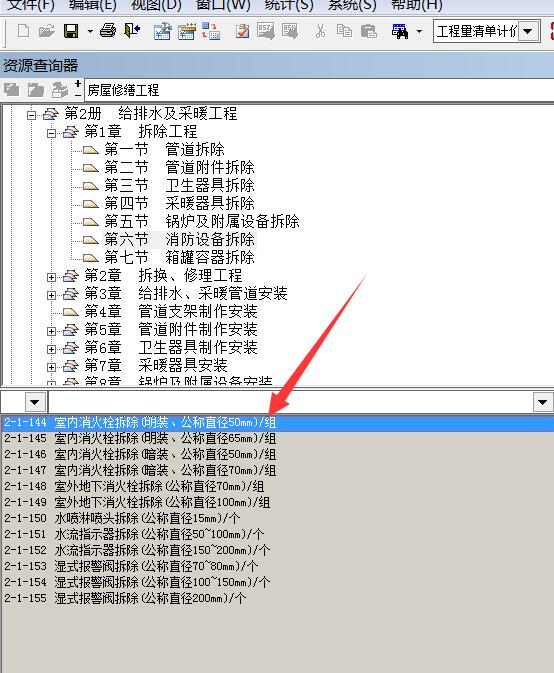Open the 窗口(W) menu
The image size is (554, 673).
[223, 5]
